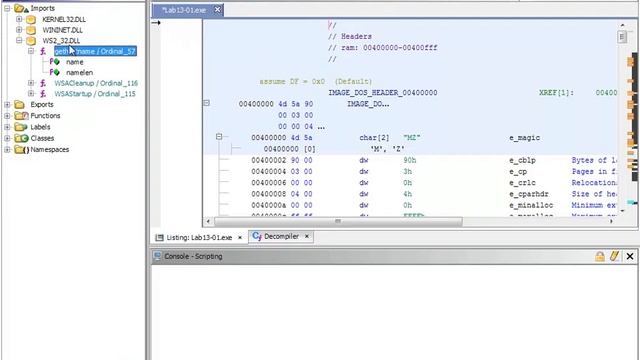This screenshot has width=640, height=360.
Task: Click the Decompiler tab icon
Action: coord(257,236)
